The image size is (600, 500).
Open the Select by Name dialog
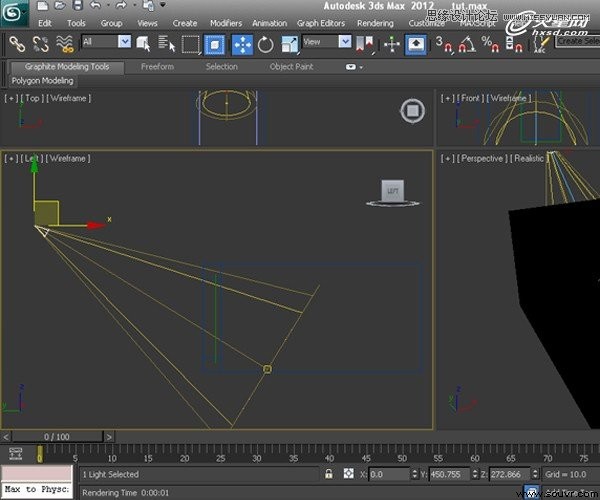point(166,43)
